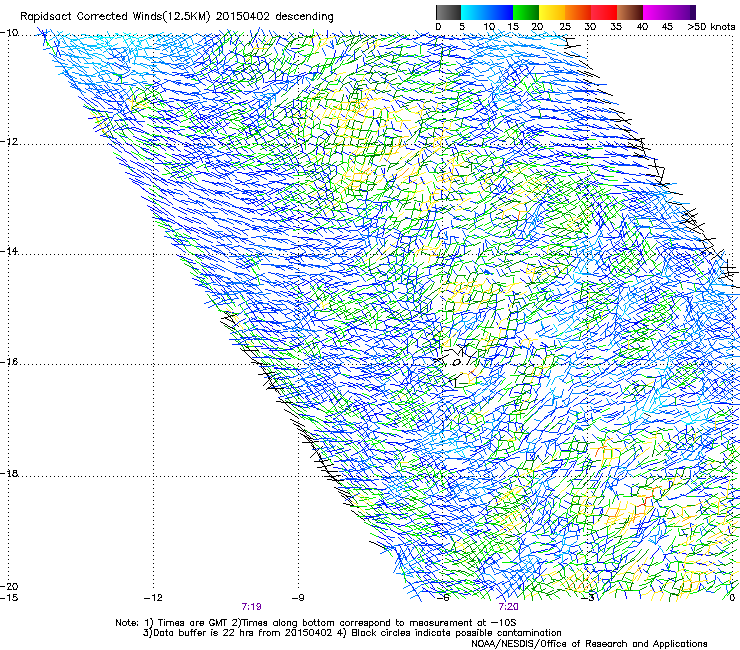Click the magenta-purple 40–50 knots legend segment
The height and width of the screenshot is (650, 740).
[669, 12]
